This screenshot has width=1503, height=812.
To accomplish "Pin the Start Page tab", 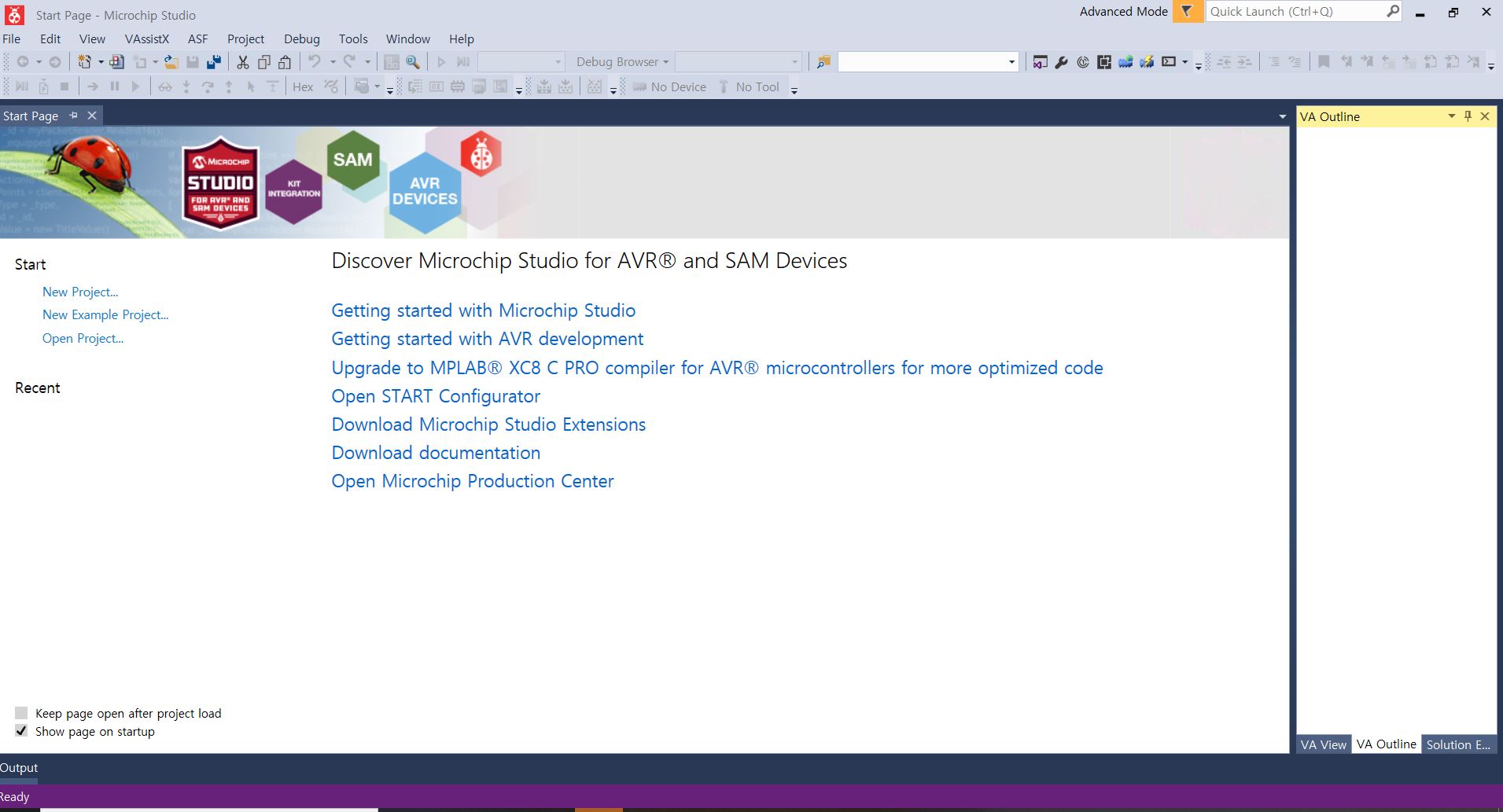I will pos(73,116).
